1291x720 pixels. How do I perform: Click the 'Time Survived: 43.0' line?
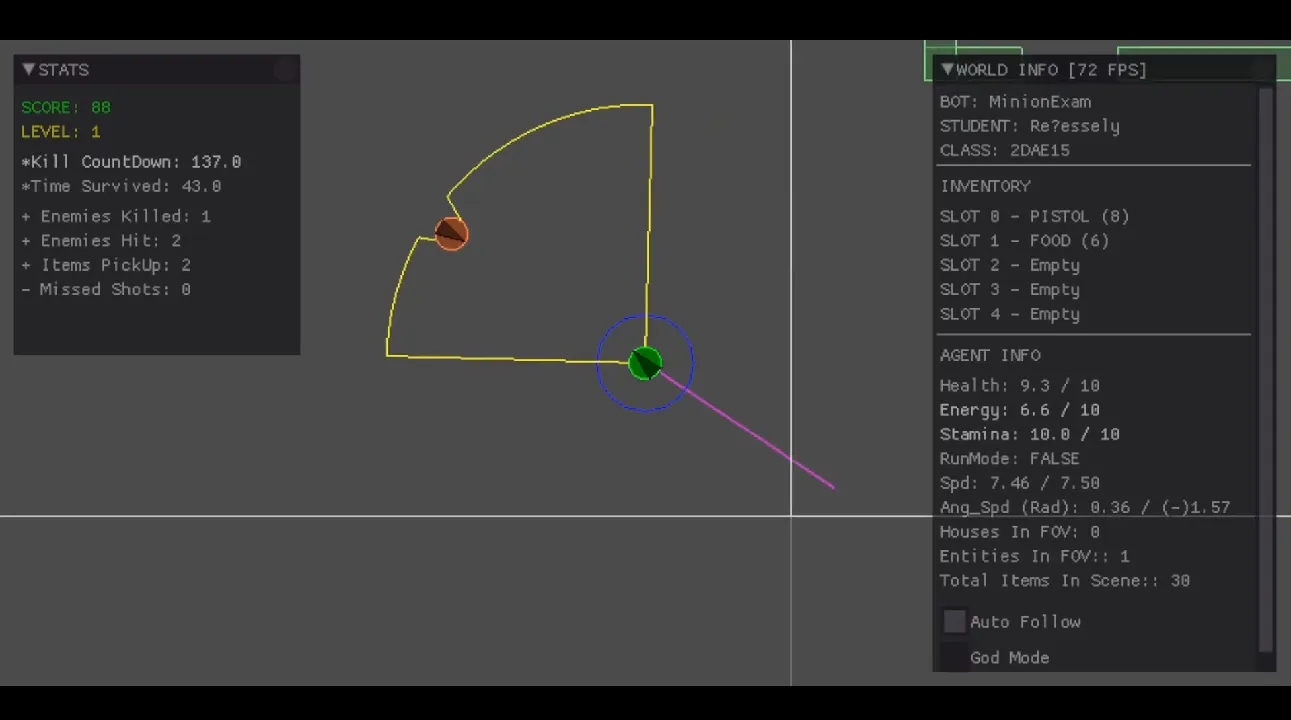click(x=121, y=186)
